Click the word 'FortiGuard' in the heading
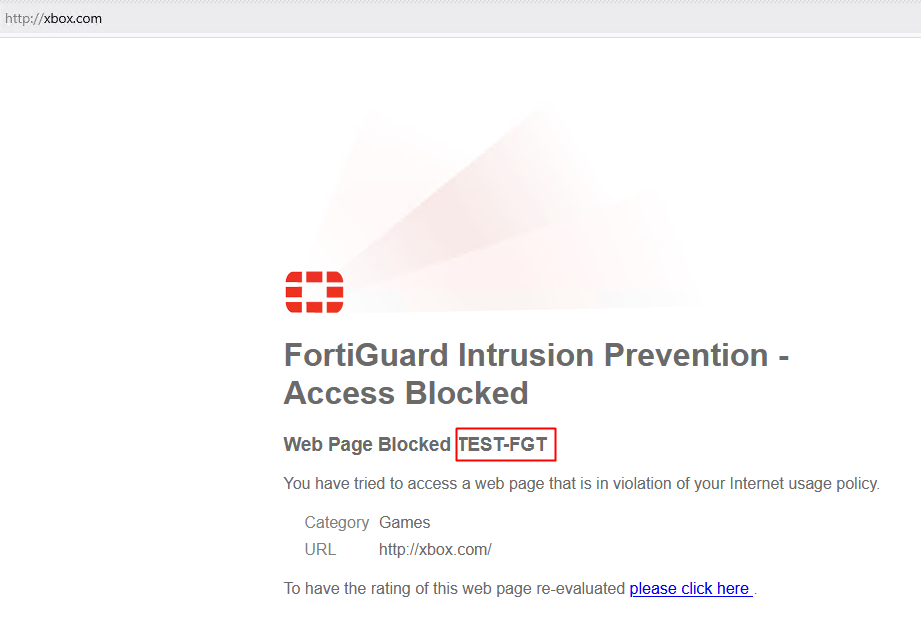921x623 pixels. coord(367,355)
